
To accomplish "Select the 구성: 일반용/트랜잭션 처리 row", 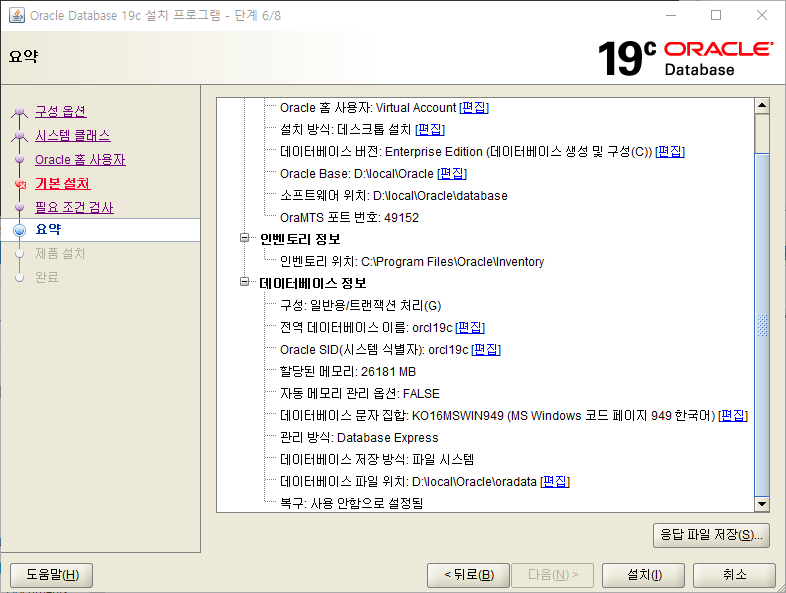I will pyautogui.click(x=360, y=306).
